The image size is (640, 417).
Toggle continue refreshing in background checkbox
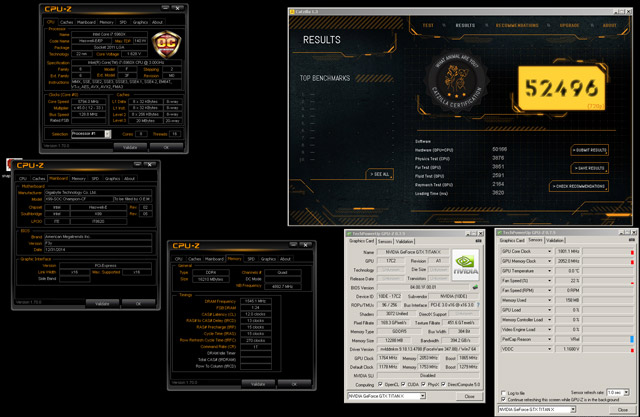[503, 399]
